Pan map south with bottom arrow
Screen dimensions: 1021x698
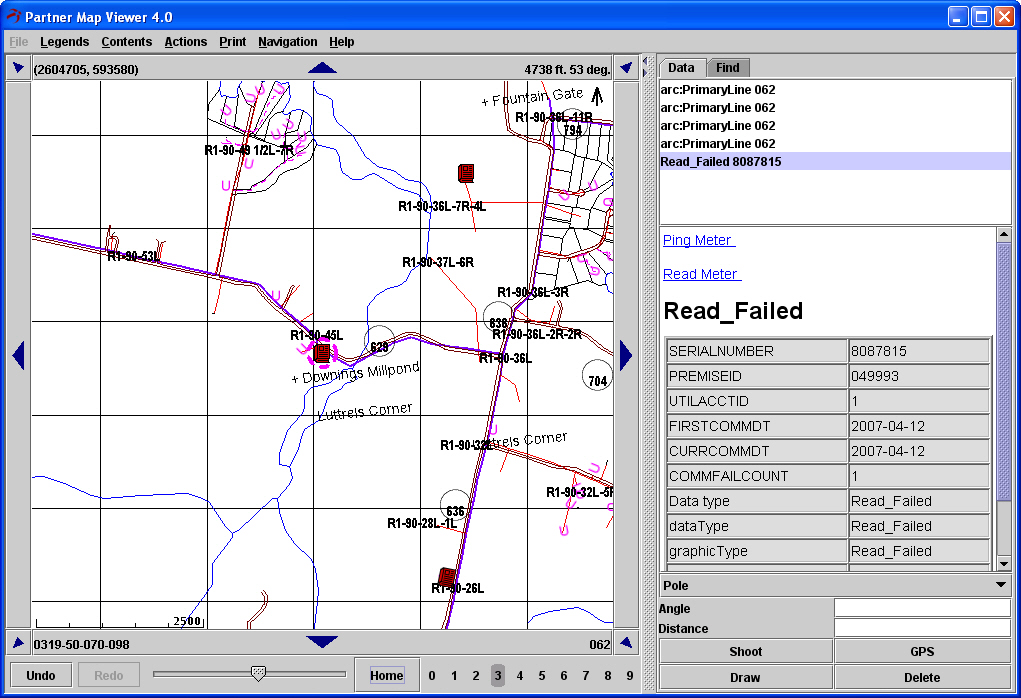coord(322,642)
